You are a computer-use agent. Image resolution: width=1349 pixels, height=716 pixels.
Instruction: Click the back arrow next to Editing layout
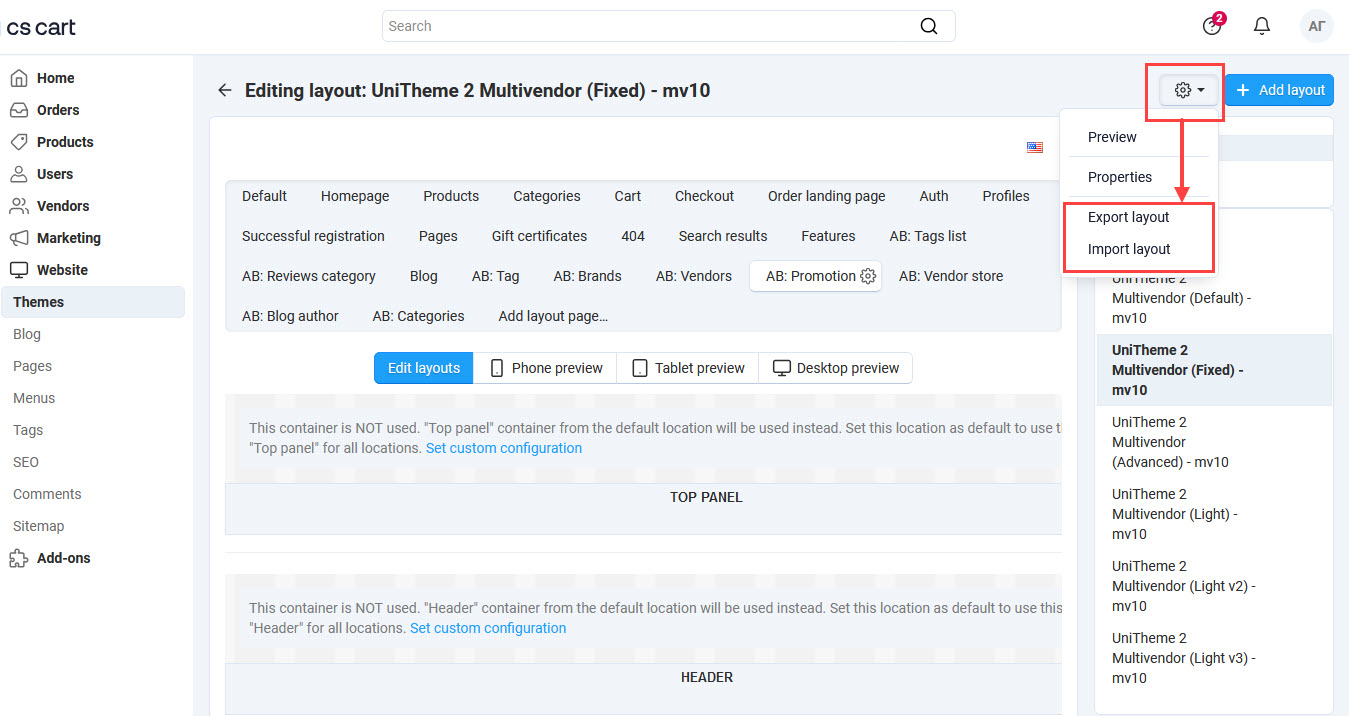[x=224, y=89]
